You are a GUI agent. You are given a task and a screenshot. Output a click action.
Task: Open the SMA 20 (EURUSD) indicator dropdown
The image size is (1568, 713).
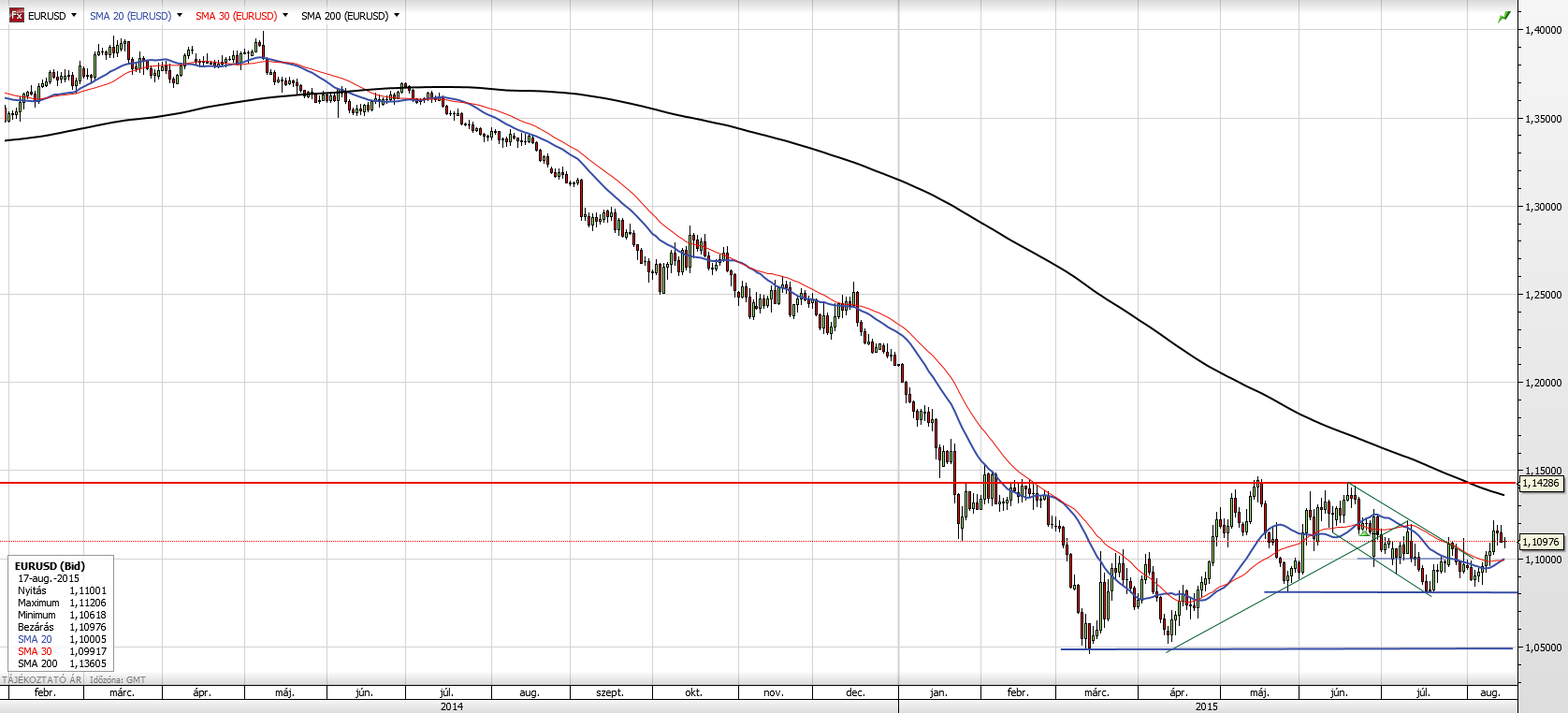pyautogui.click(x=180, y=16)
